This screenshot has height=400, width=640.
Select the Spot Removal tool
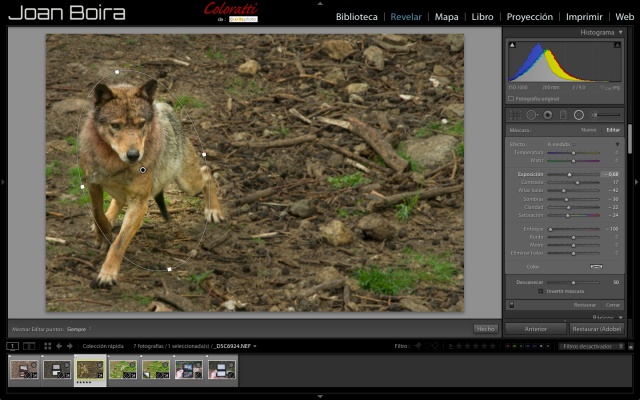click(x=531, y=115)
